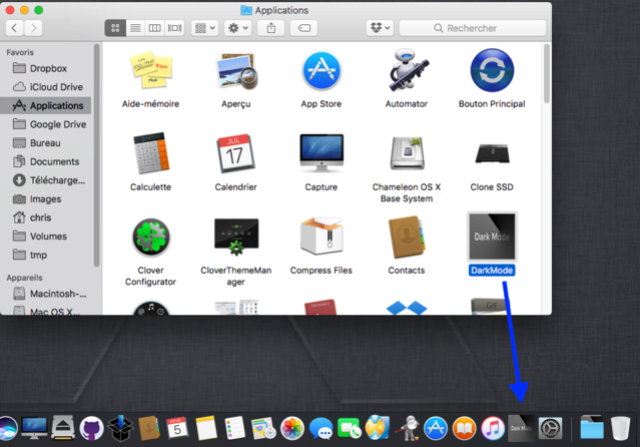Select the Automator app

(x=407, y=70)
